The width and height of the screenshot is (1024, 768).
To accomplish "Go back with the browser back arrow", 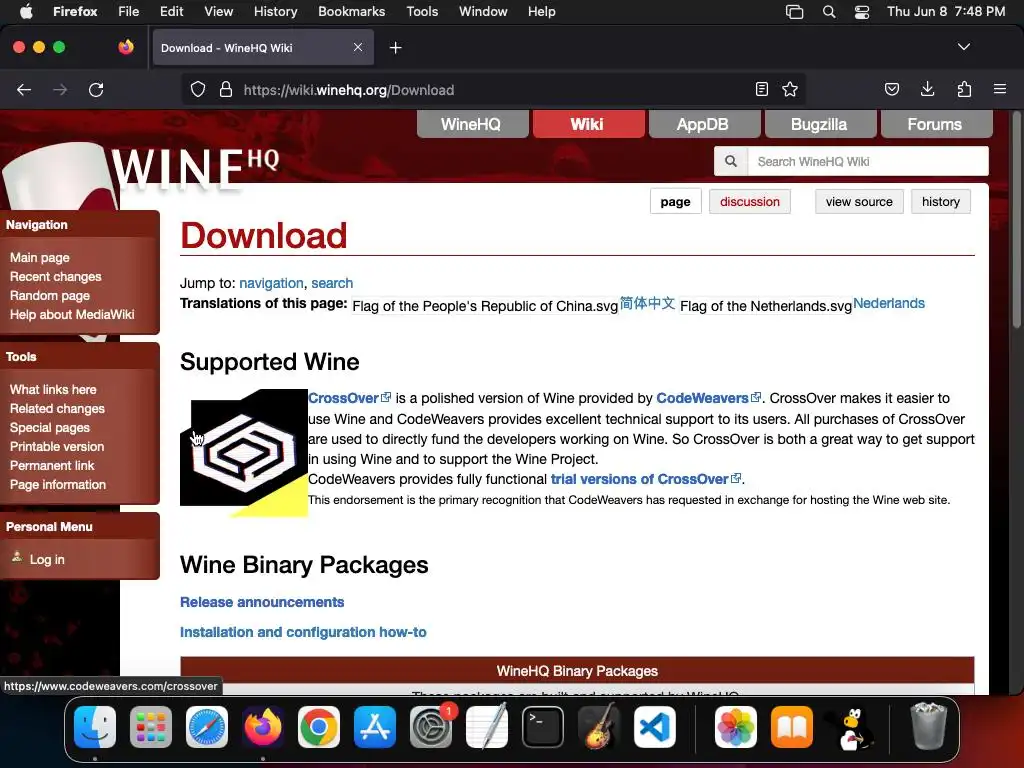I will pos(24,89).
